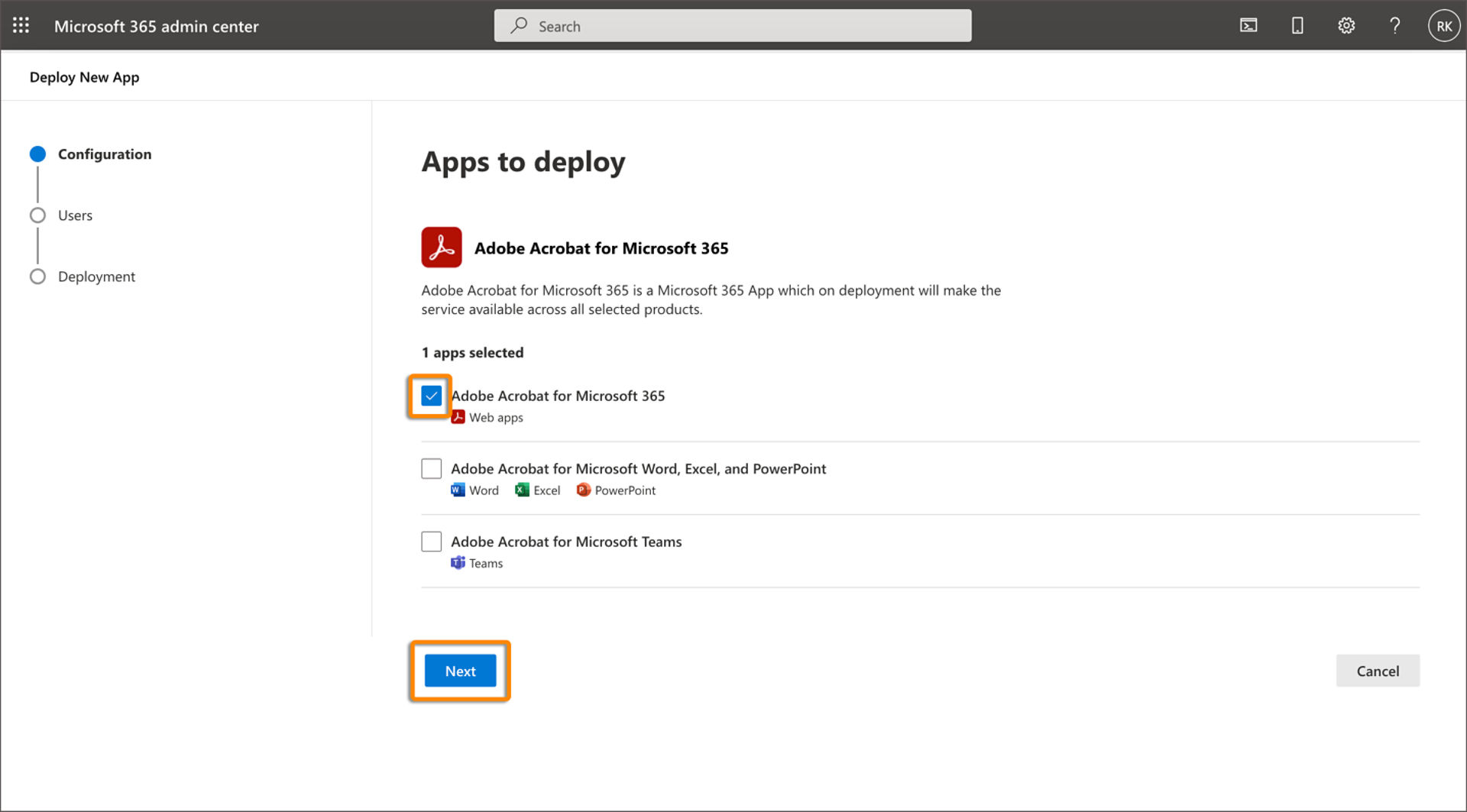
Task: Open the Cloud Shell terminal icon
Action: [x=1248, y=25]
